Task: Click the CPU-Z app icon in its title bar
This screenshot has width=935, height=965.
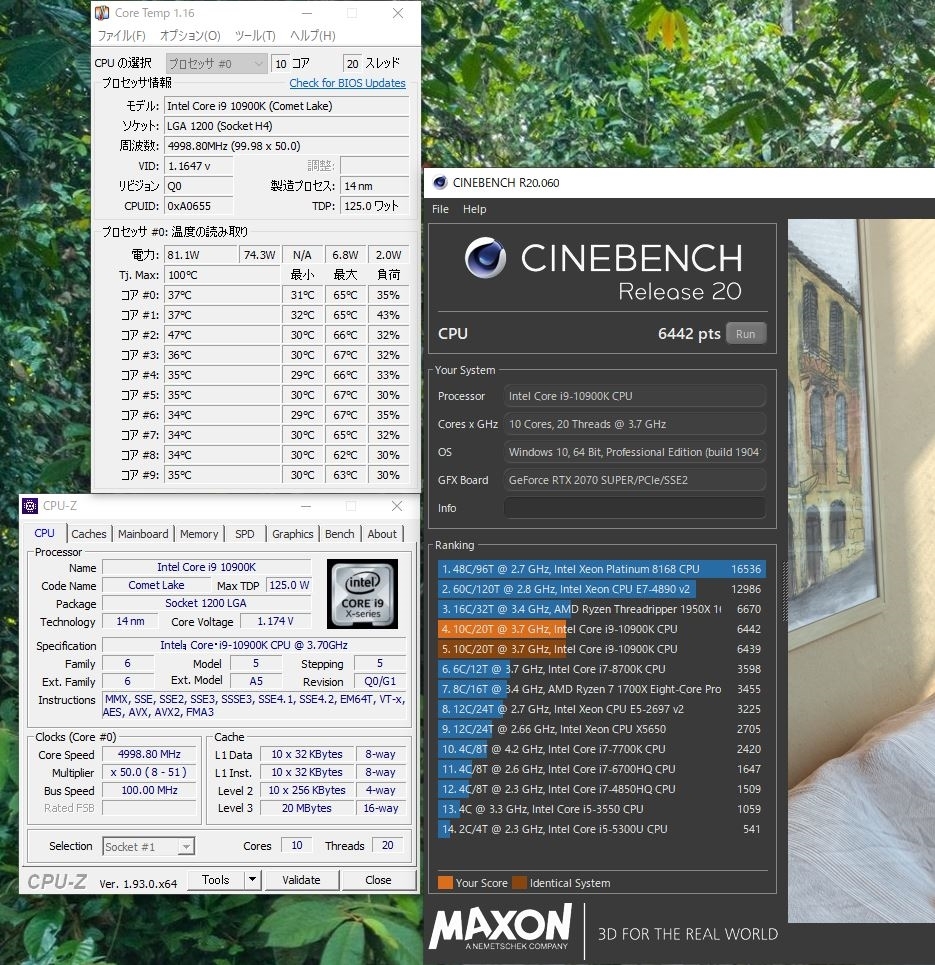Action: coord(30,506)
